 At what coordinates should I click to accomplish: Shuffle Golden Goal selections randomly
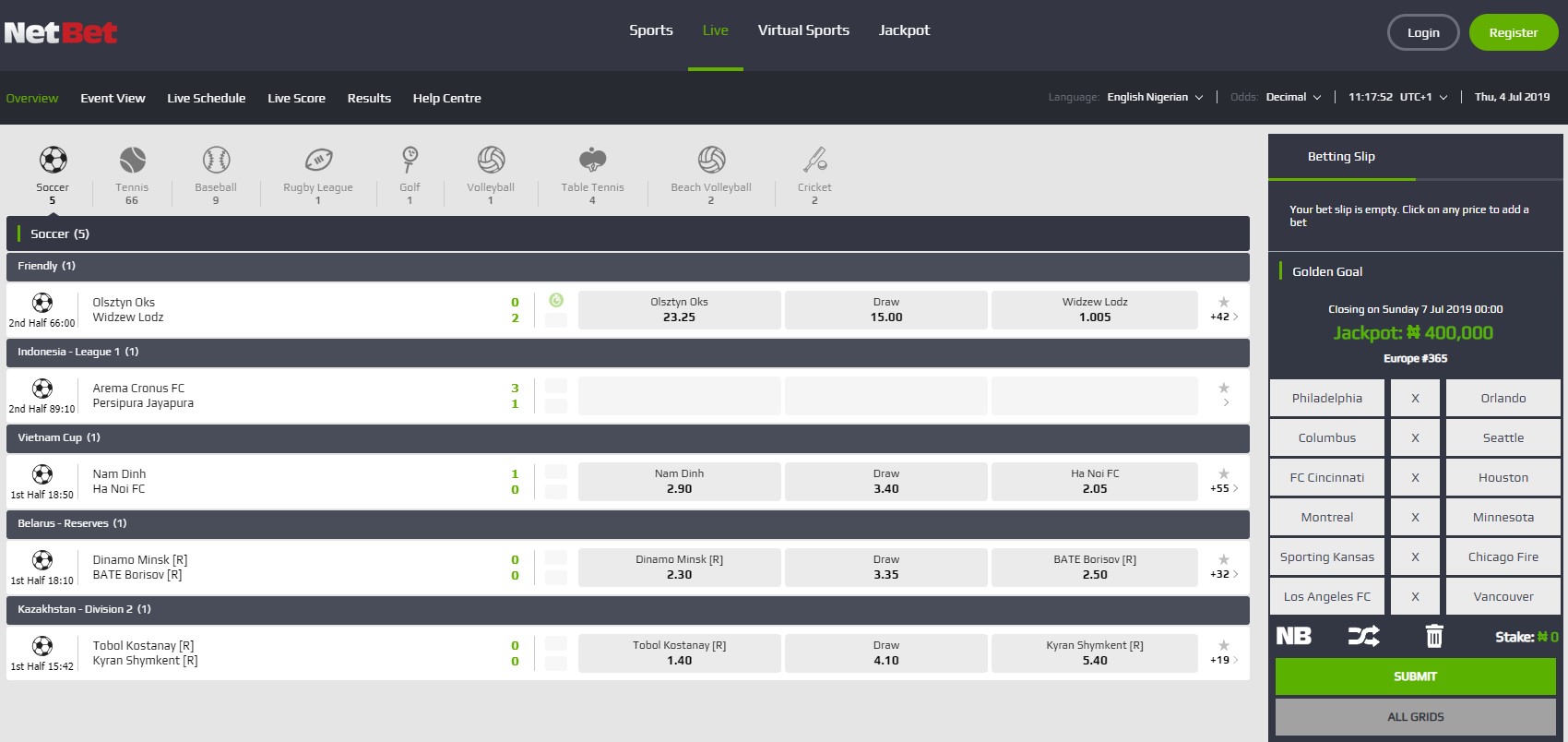1363,636
